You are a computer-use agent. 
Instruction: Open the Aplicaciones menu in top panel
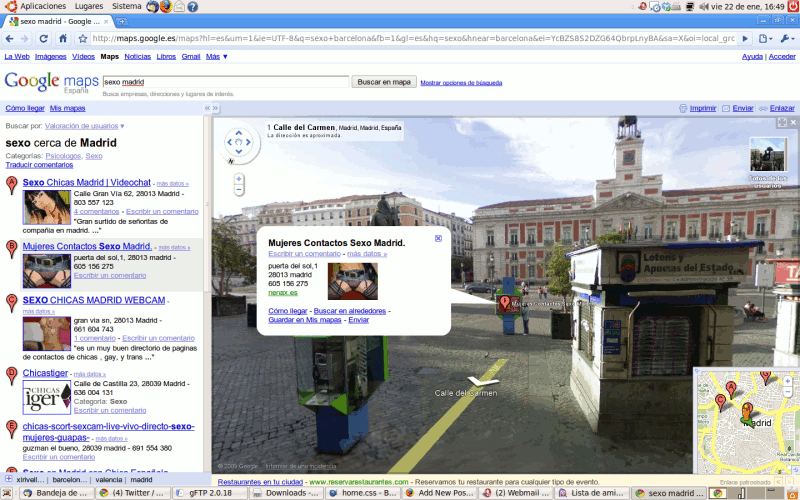point(42,6)
